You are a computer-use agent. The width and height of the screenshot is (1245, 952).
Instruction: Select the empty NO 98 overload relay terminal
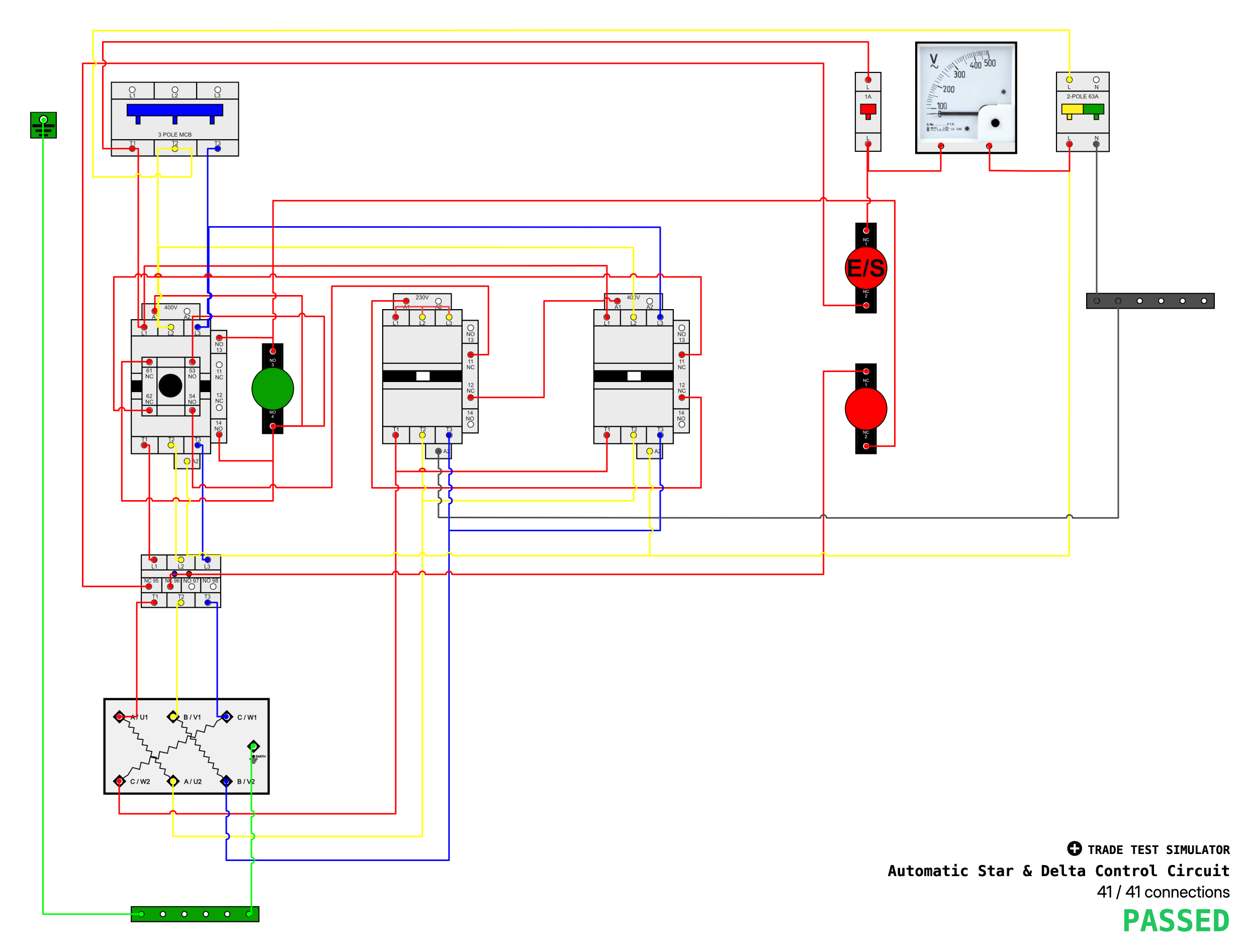coord(213,587)
